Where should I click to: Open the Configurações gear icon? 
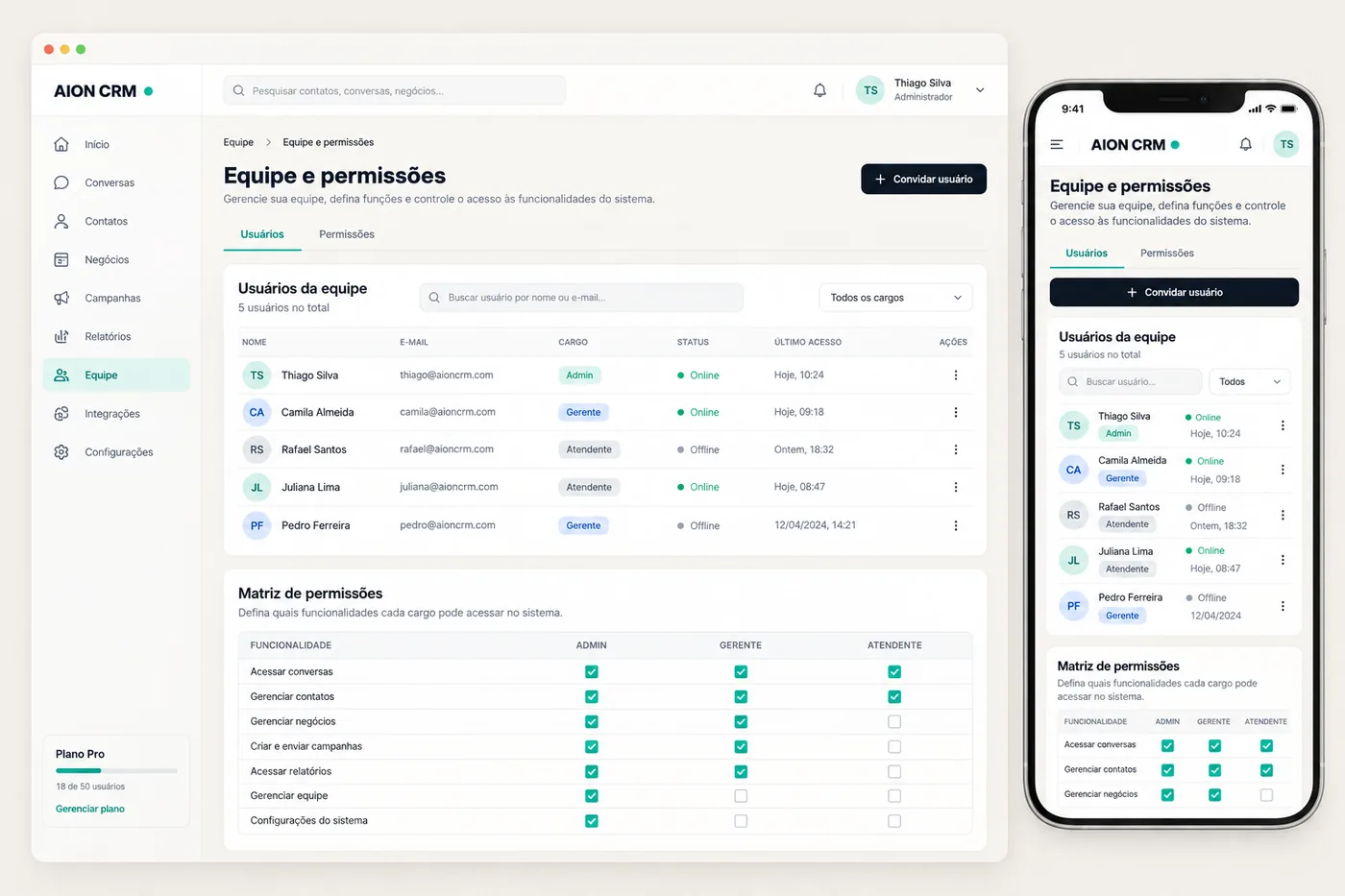61,452
